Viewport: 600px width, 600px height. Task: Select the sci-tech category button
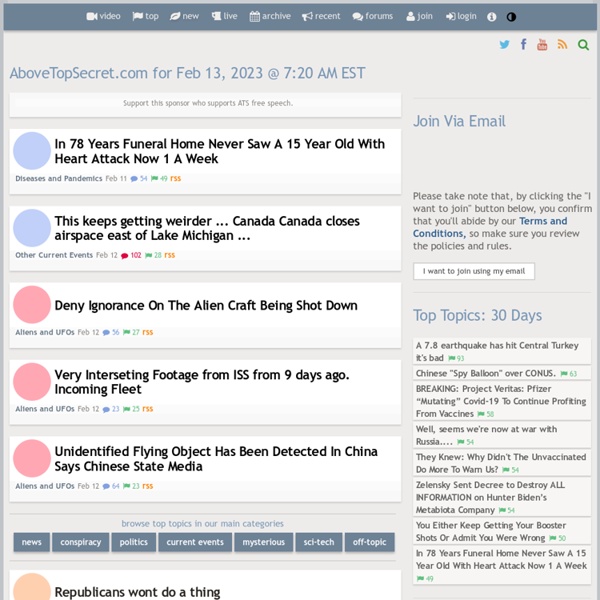tap(319, 542)
